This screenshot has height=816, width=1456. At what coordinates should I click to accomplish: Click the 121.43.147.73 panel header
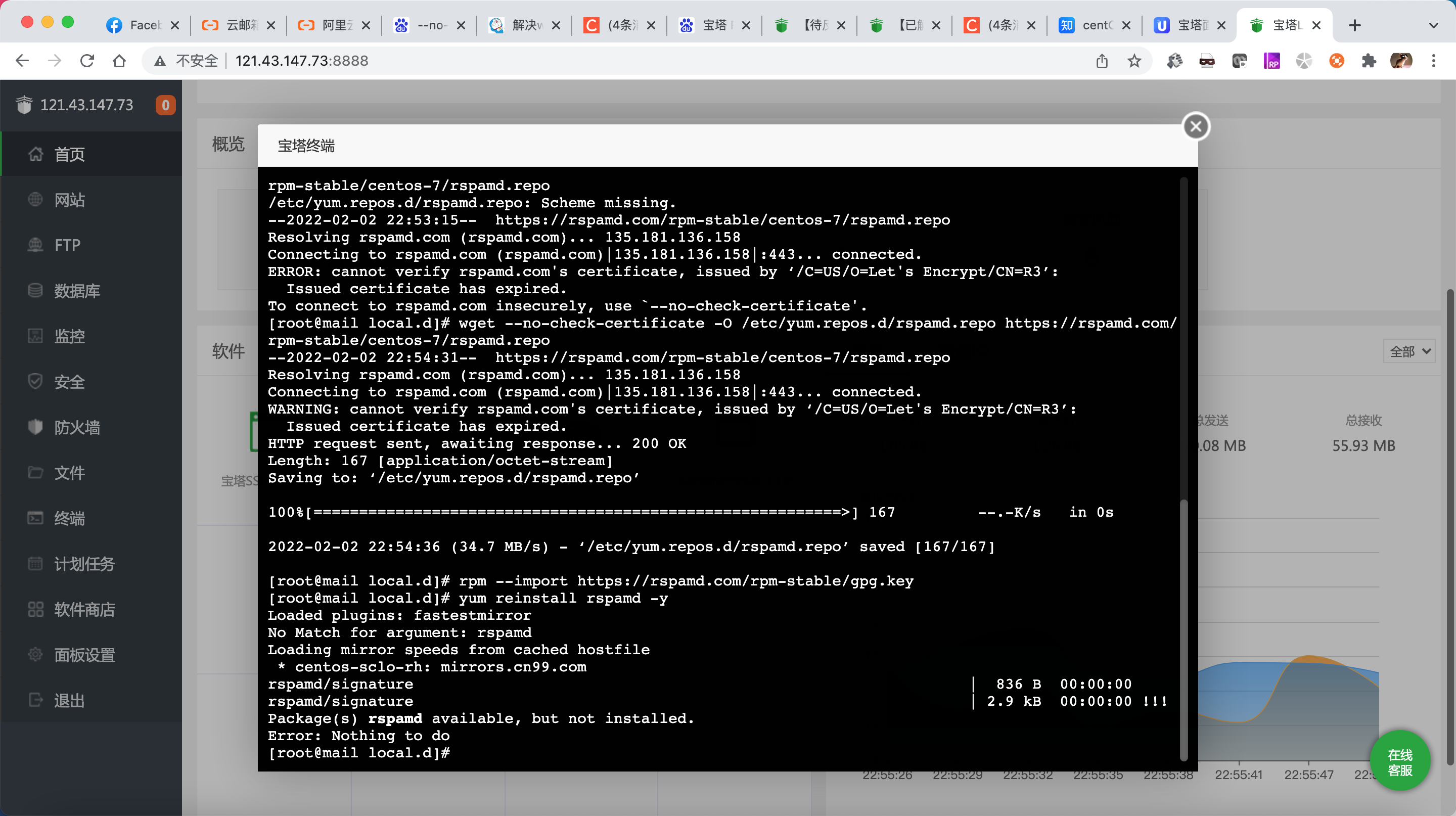tap(87, 105)
